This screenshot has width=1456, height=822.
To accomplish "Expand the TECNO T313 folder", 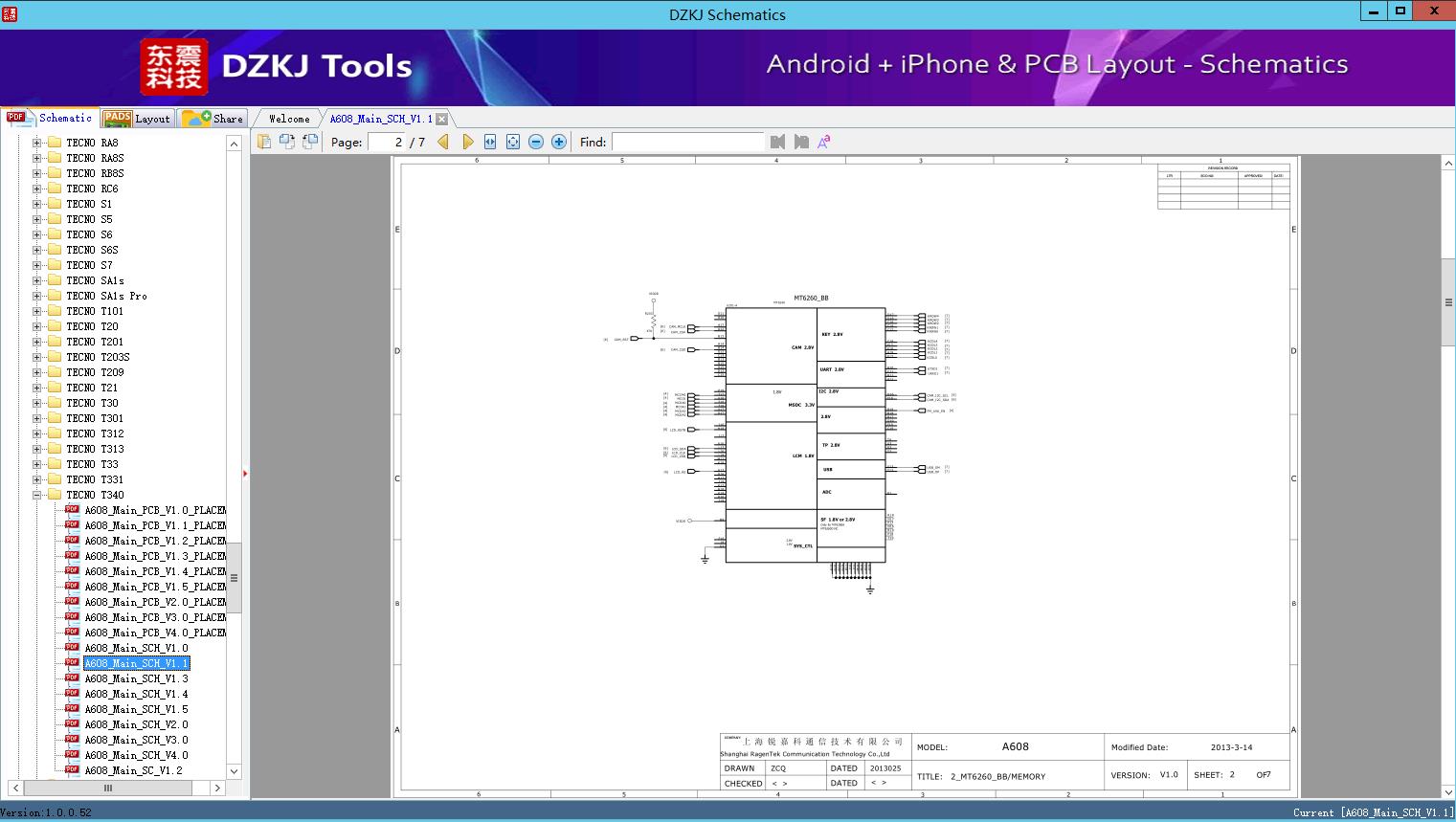I will (x=36, y=449).
